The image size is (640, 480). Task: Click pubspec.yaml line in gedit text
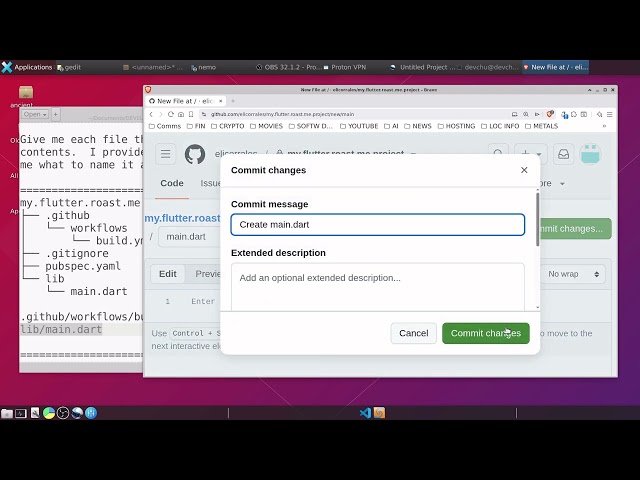pos(83,266)
